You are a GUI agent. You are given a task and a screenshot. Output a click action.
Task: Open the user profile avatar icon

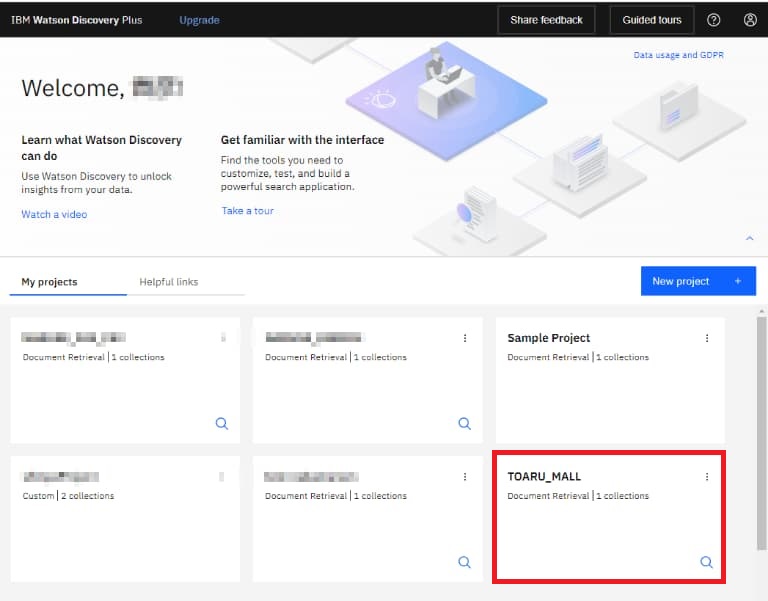tap(750, 20)
